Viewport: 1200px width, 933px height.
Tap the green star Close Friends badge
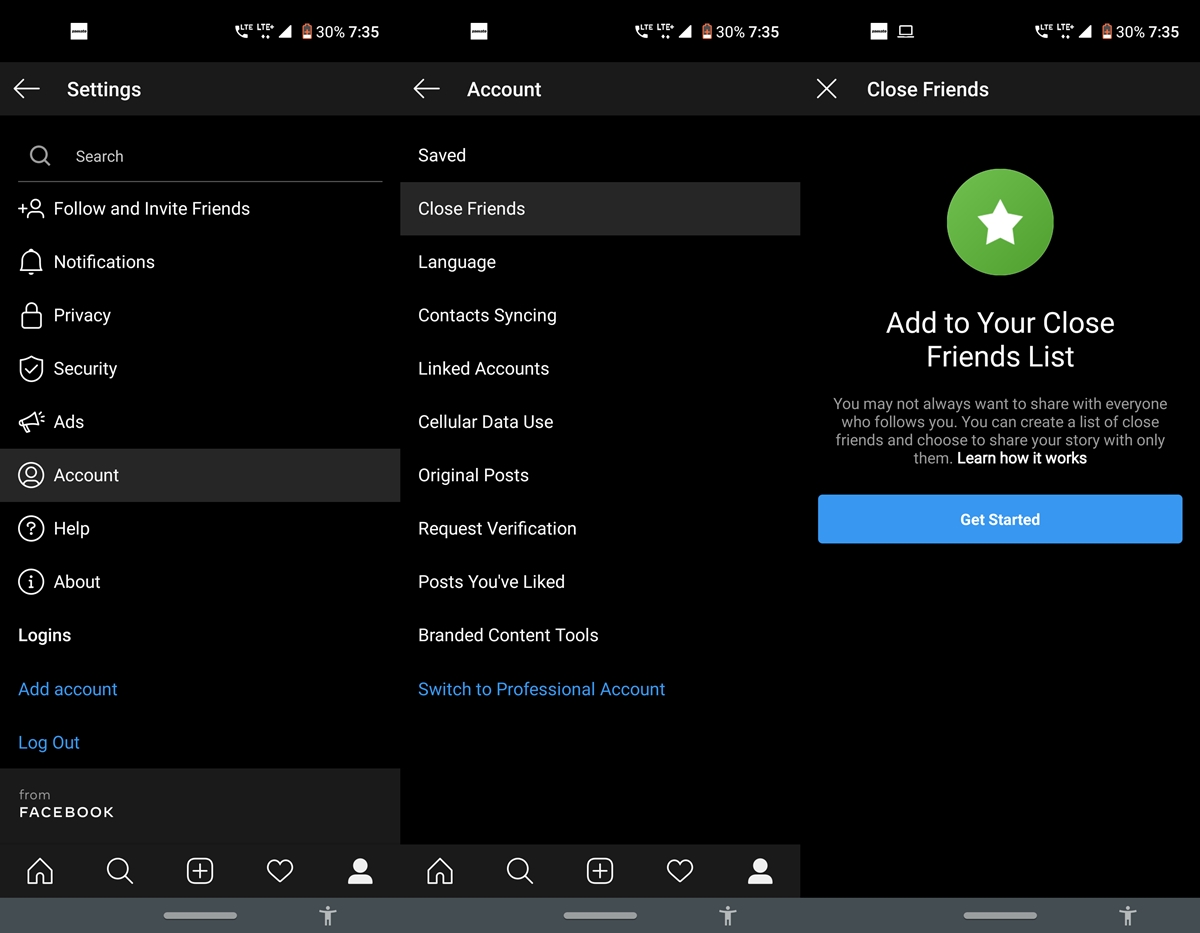click(x=1000, y=223)
